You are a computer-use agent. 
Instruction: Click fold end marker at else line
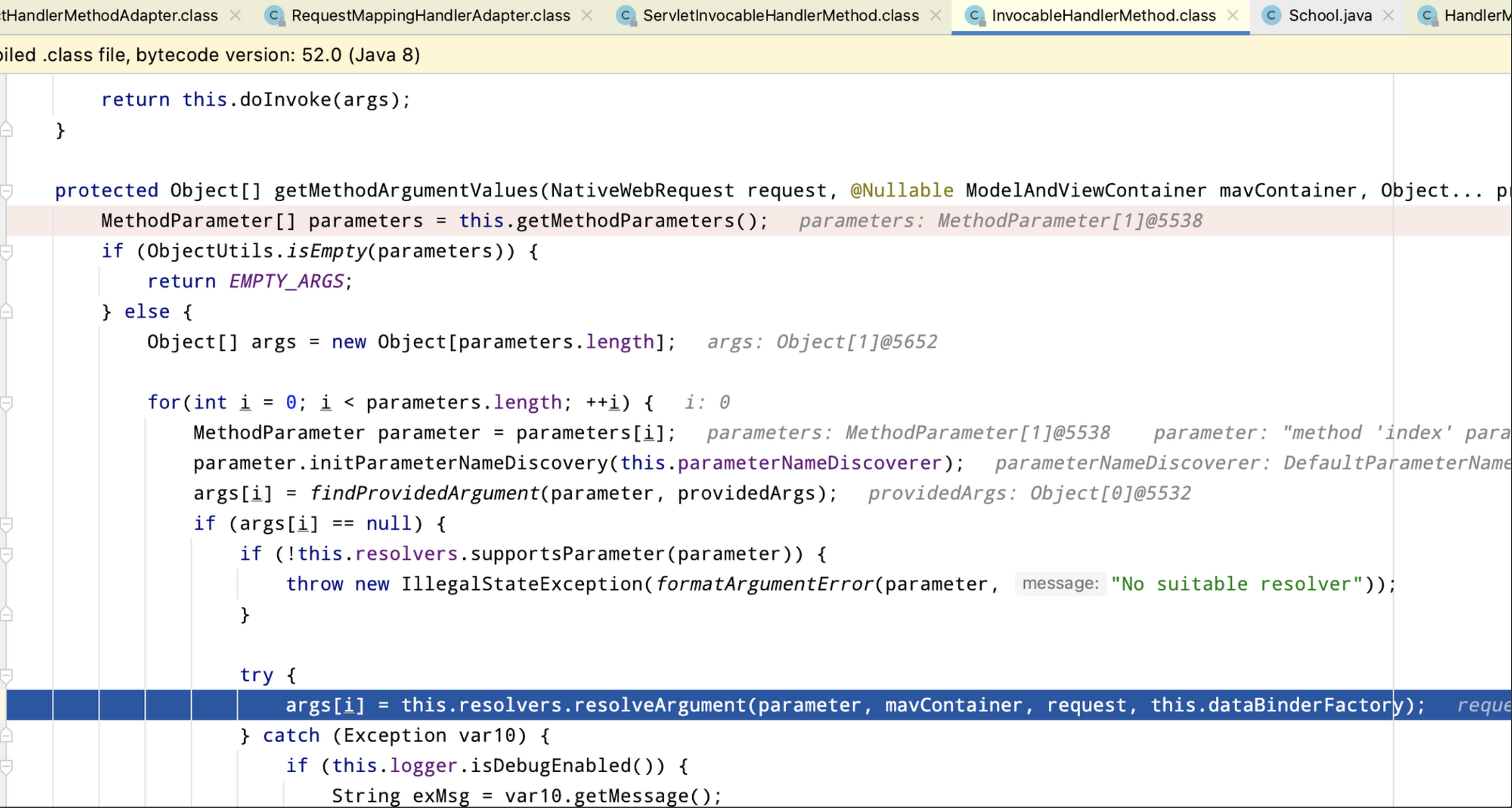point(7,312)
